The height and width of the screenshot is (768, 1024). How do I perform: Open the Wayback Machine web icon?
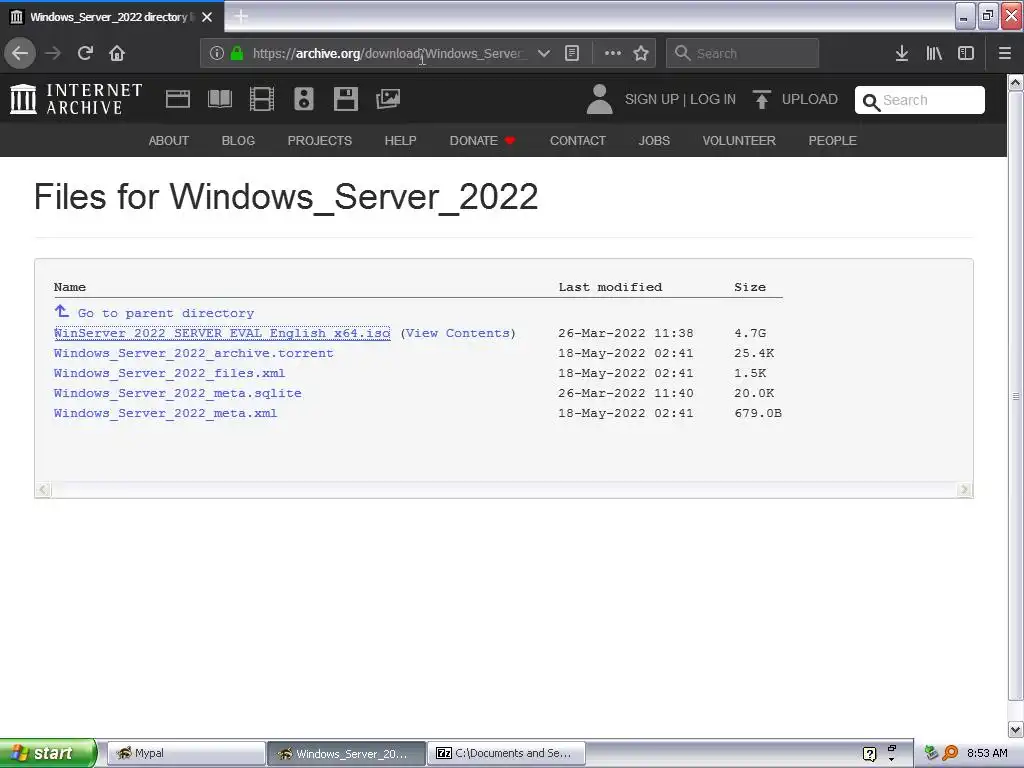pos(178,99)
